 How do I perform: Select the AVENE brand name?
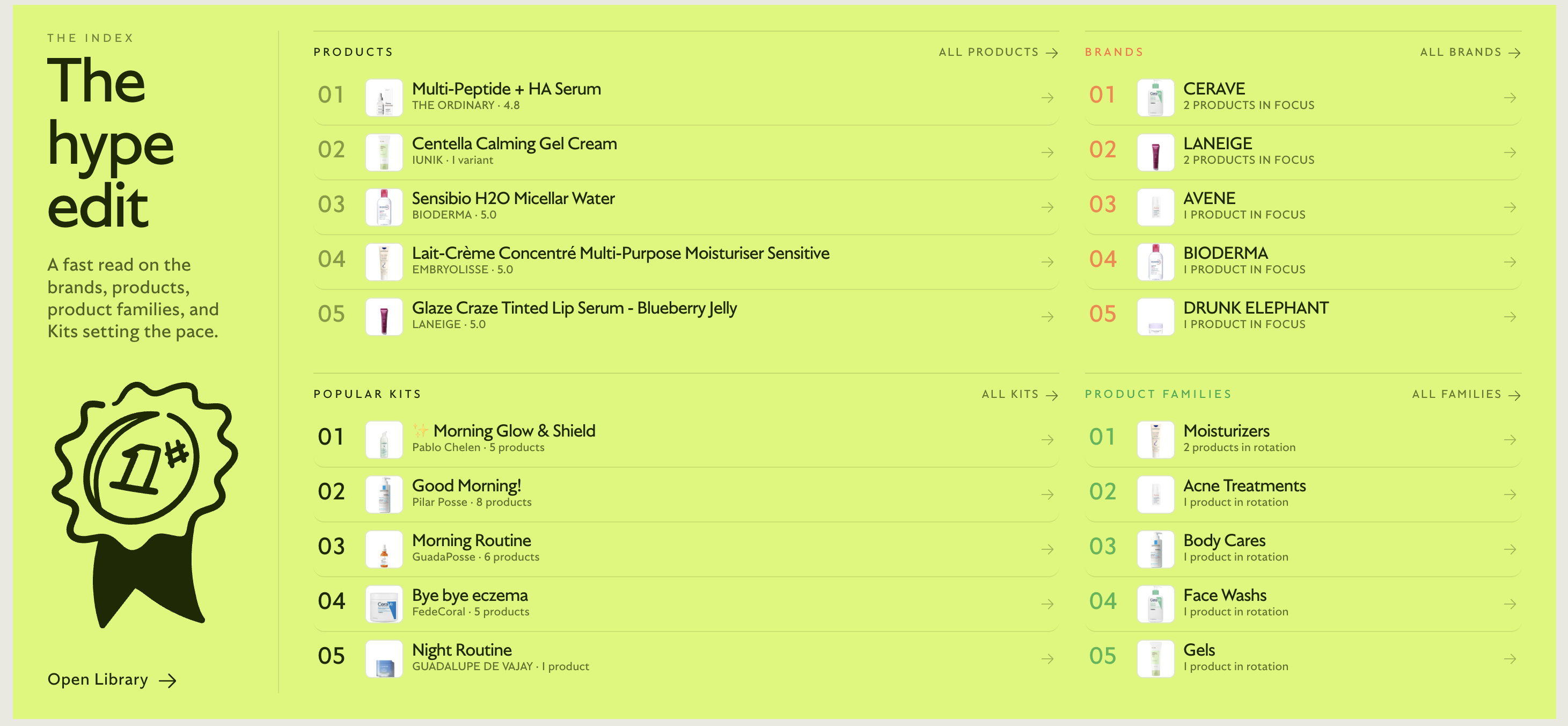point(1209,199)
